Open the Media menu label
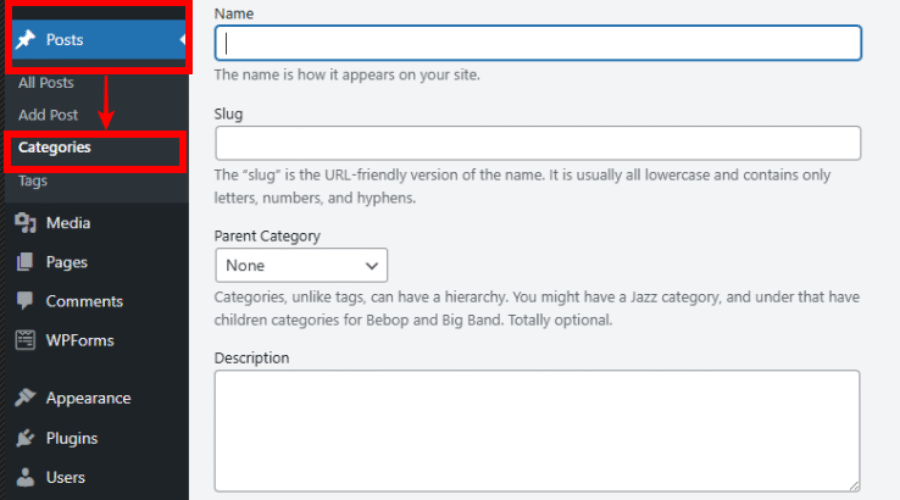Viewport: 900px width, 500px height. [x=68, y=223]
